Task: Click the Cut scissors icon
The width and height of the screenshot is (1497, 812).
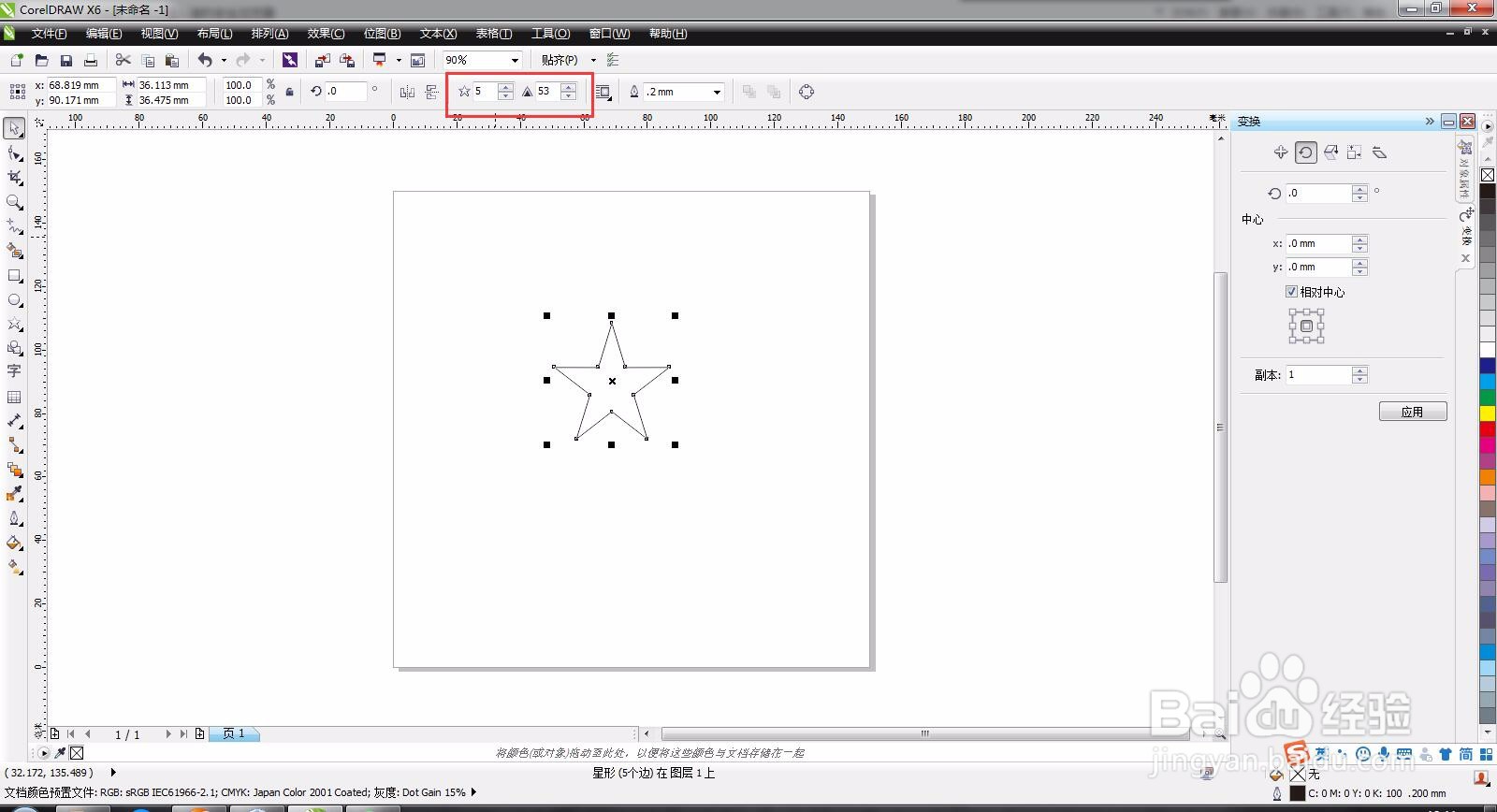Action: coord(123,60)
